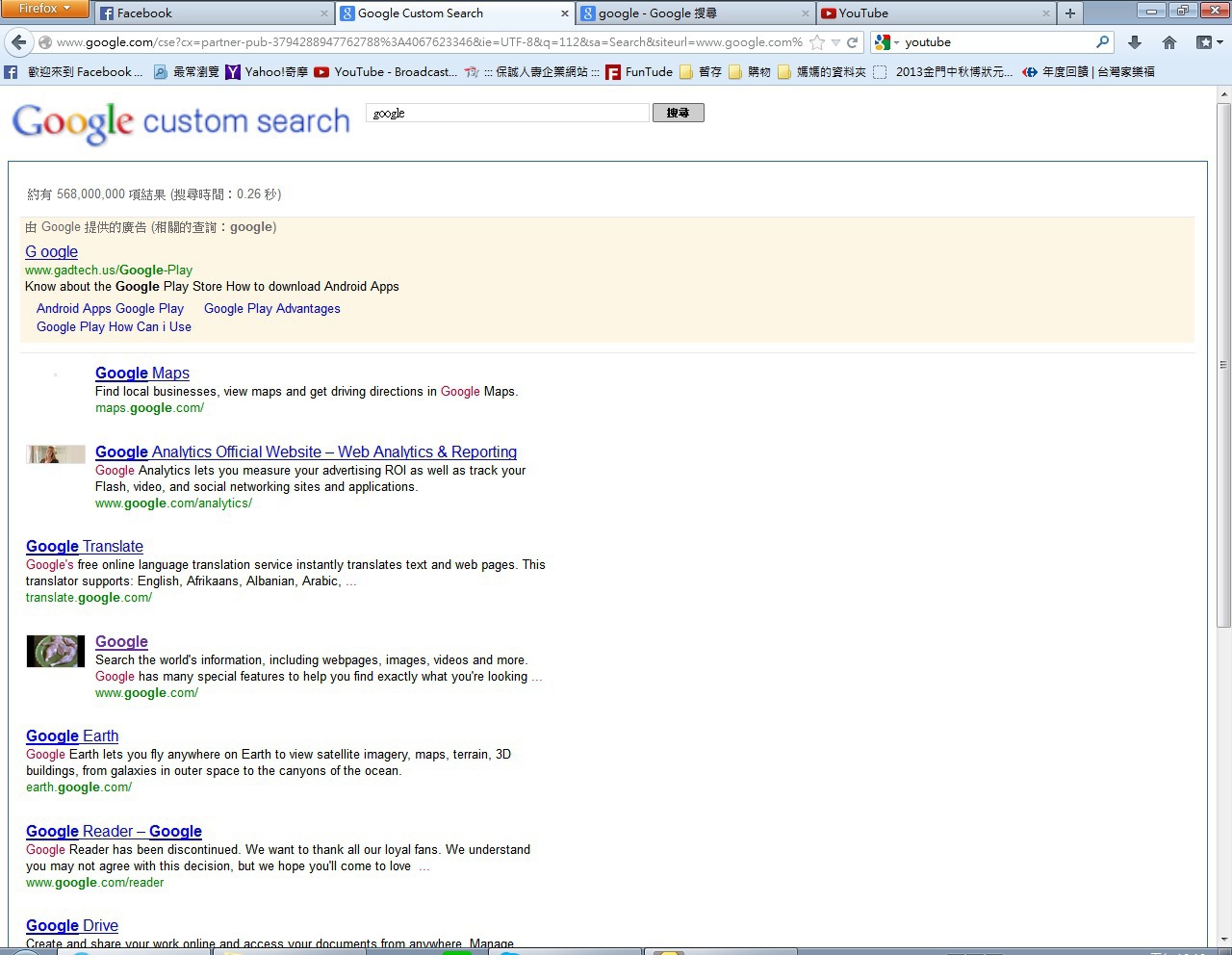Click the scrollbar down arrow
Image resolution: width=1232 pixels, height=955 pixels.
click(x=1224, y=940)
